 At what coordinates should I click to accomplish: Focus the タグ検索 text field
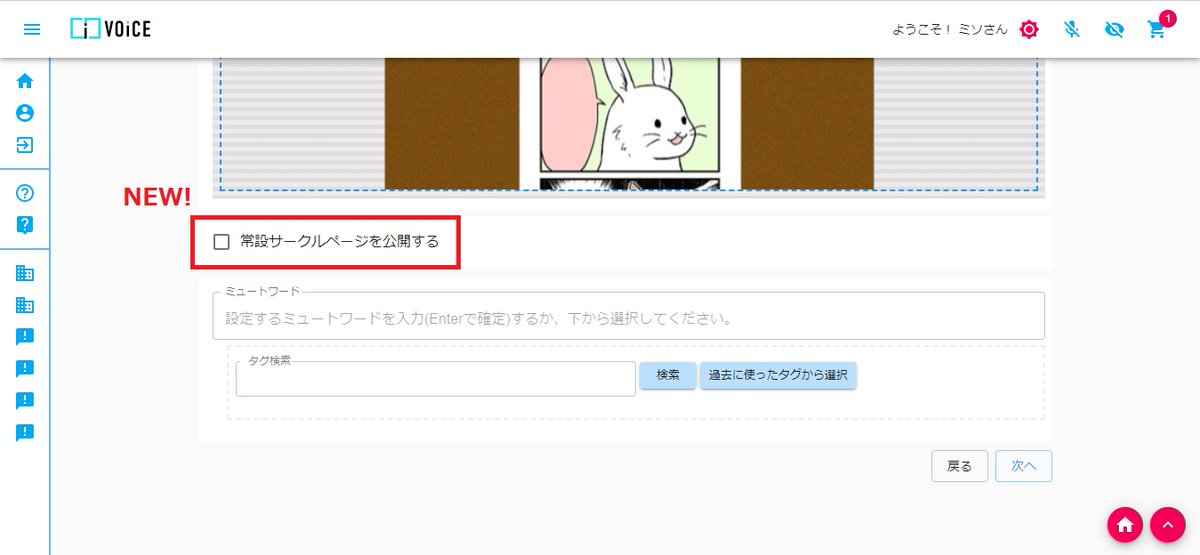pyautogui.click(x=436, y=378)
